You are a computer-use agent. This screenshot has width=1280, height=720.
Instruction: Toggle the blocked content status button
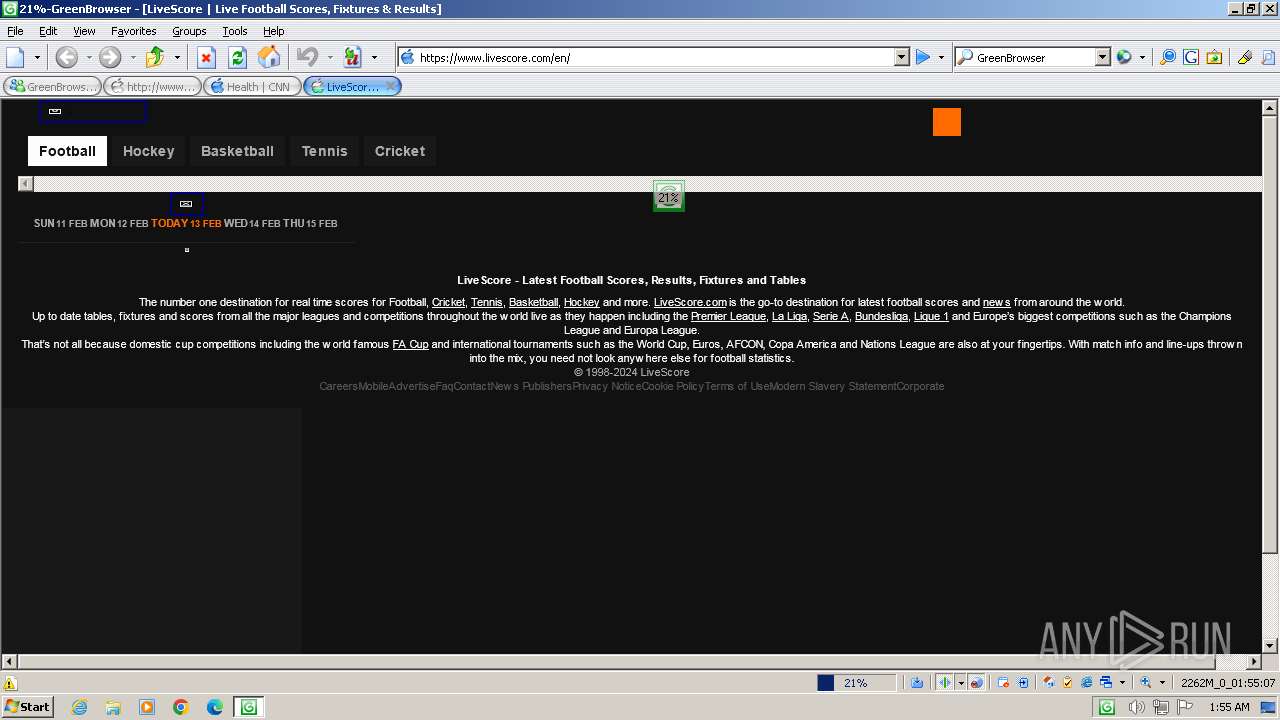pyautogui.click(x=977, y=683)
